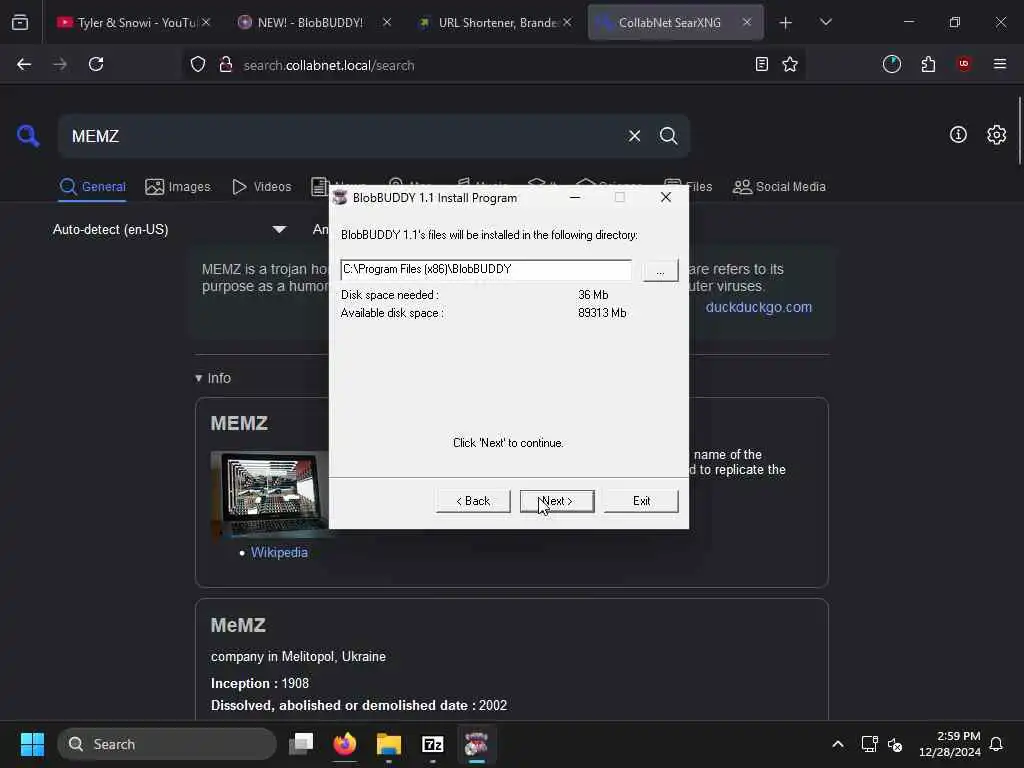
Task: Click the address bar URL
Action: [x=328, y=65]
